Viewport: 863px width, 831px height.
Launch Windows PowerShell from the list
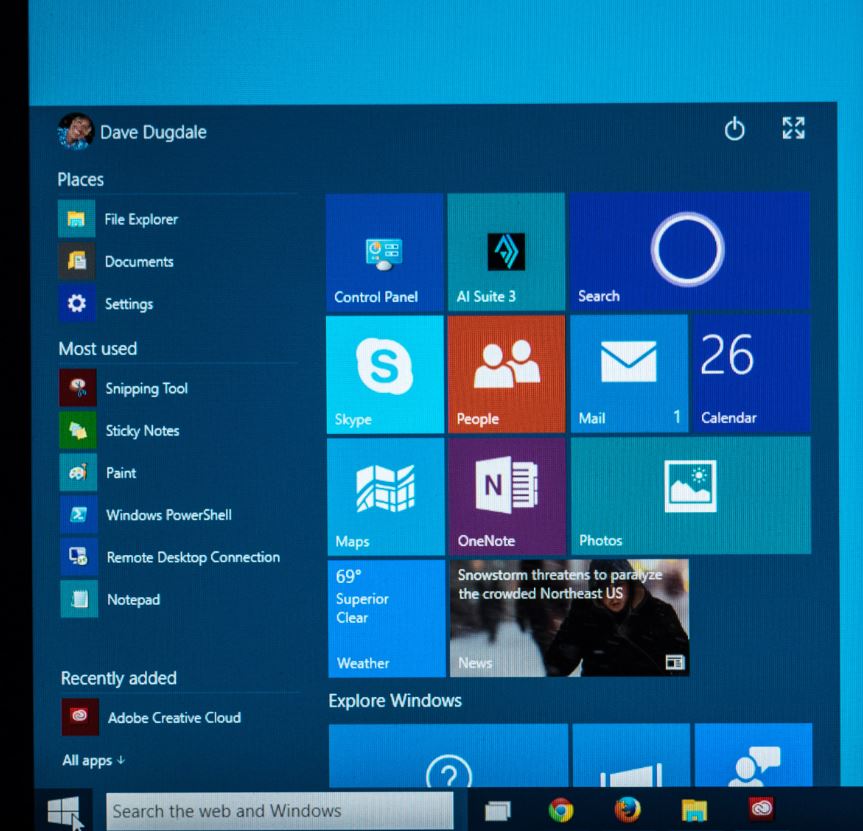coord(179,515)
